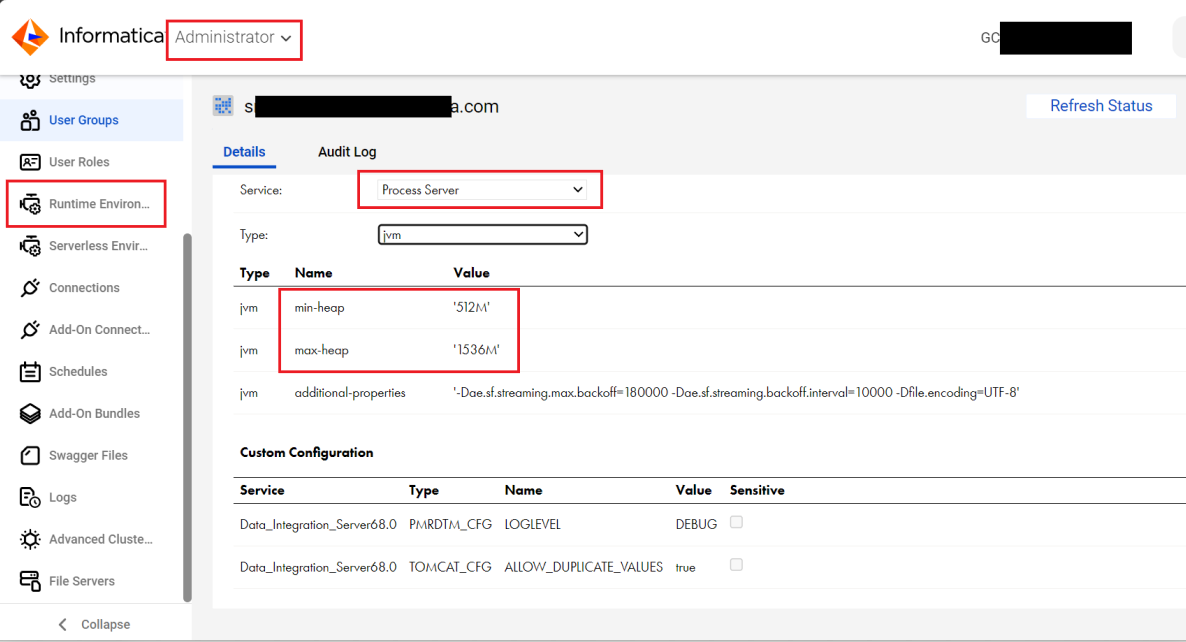Open User Groups in the sidebar

pyautogui.click(x=92, y=120)
